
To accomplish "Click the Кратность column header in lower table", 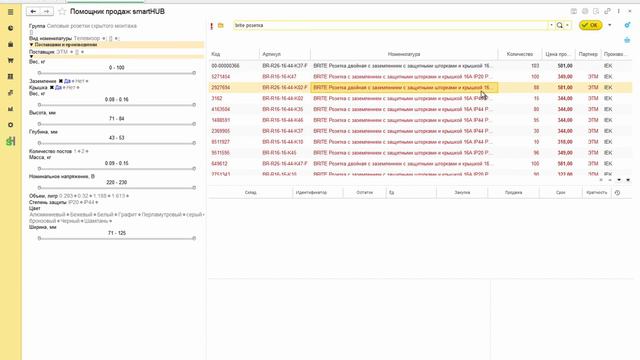I will click(x=596, y=192).
